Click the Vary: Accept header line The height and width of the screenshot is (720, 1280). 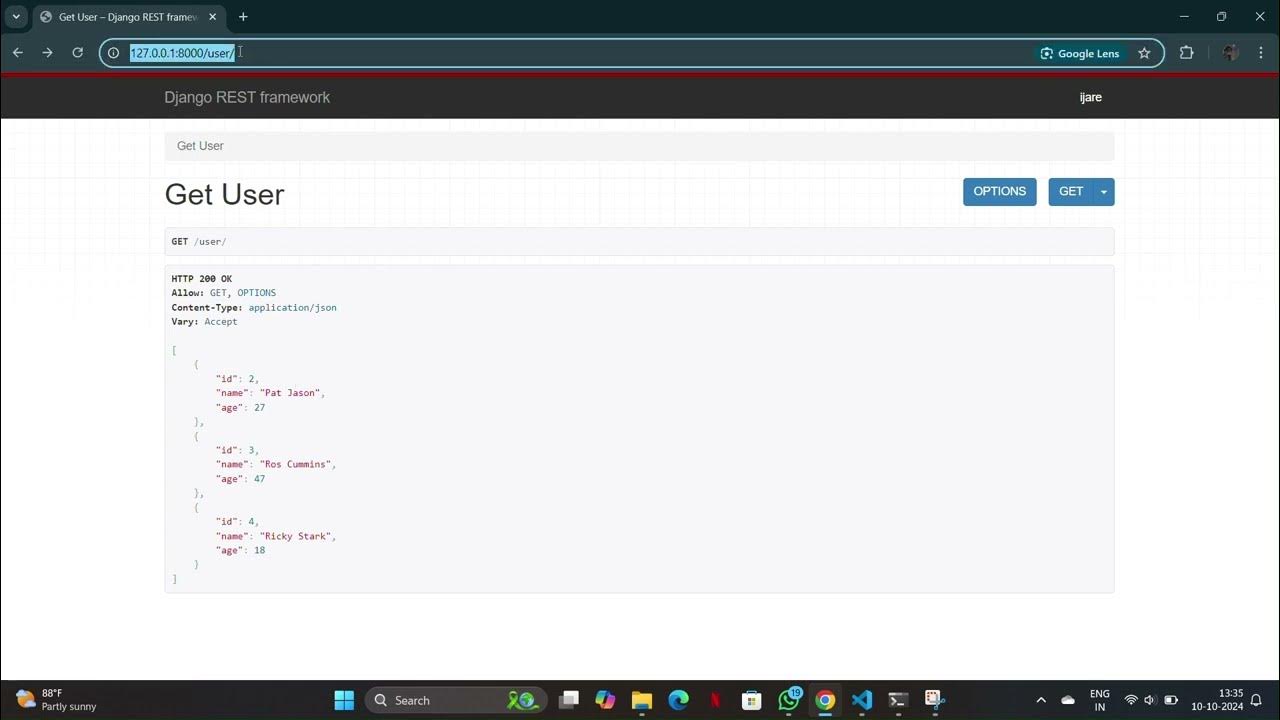(204, 322)
